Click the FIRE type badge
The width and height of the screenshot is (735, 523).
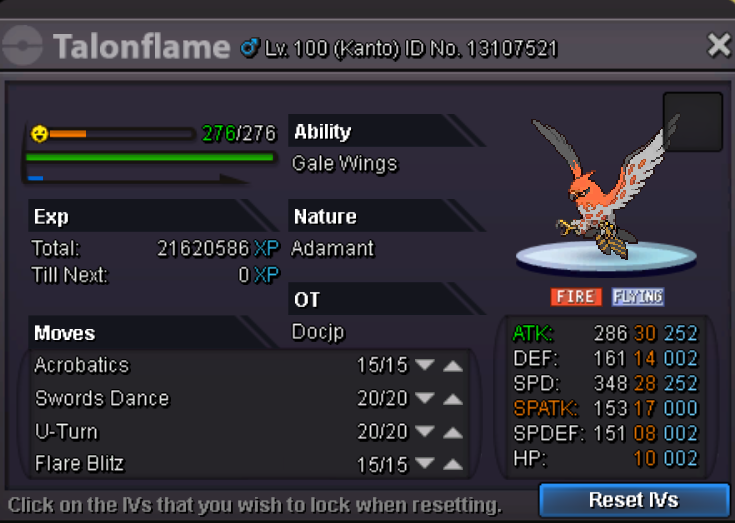click(576, 297)
